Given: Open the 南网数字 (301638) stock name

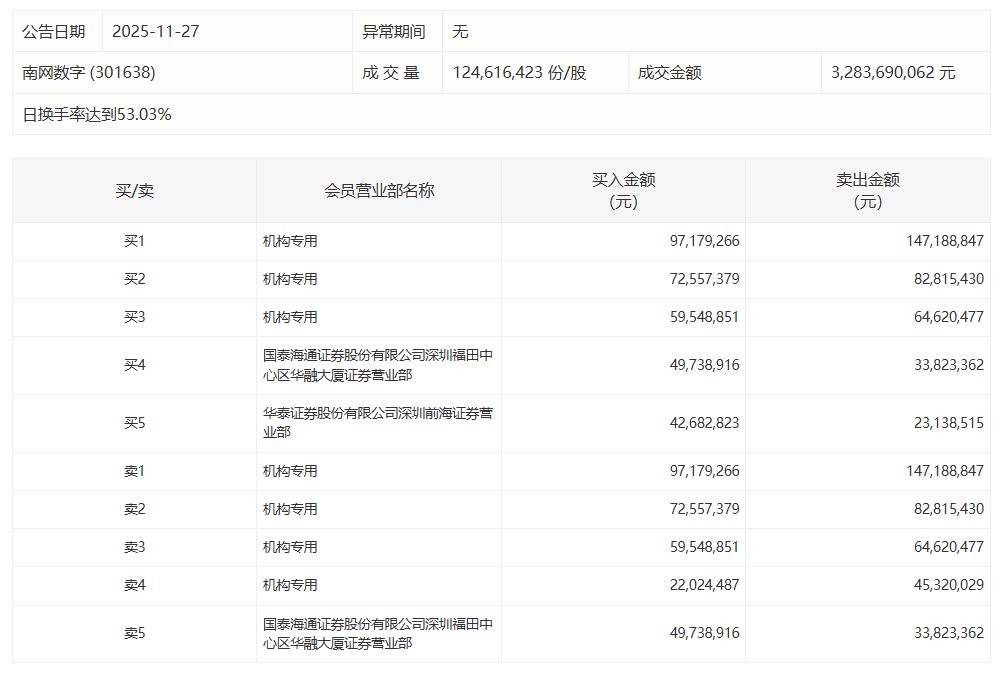Looking at the screenshot, I should pyautogui.click(x=89, y=73).
